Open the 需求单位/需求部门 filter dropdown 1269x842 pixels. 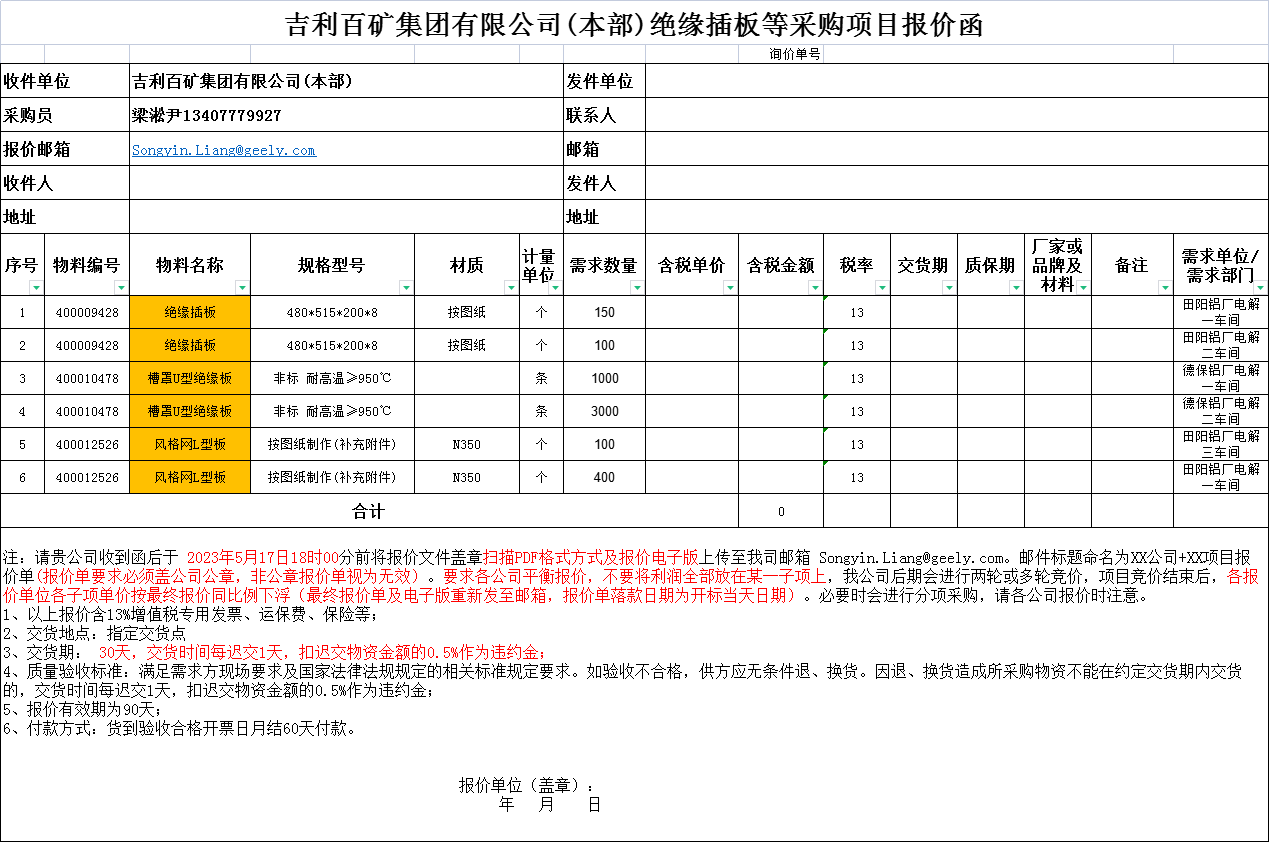coord(1261,288)
